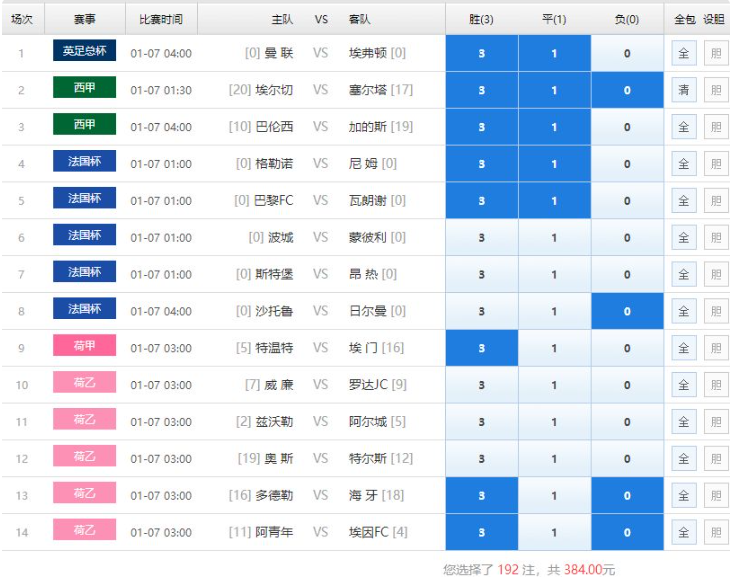Select win (3) for match 6 波城
This screenshot has width=735, height=586.
click(481, 238)
